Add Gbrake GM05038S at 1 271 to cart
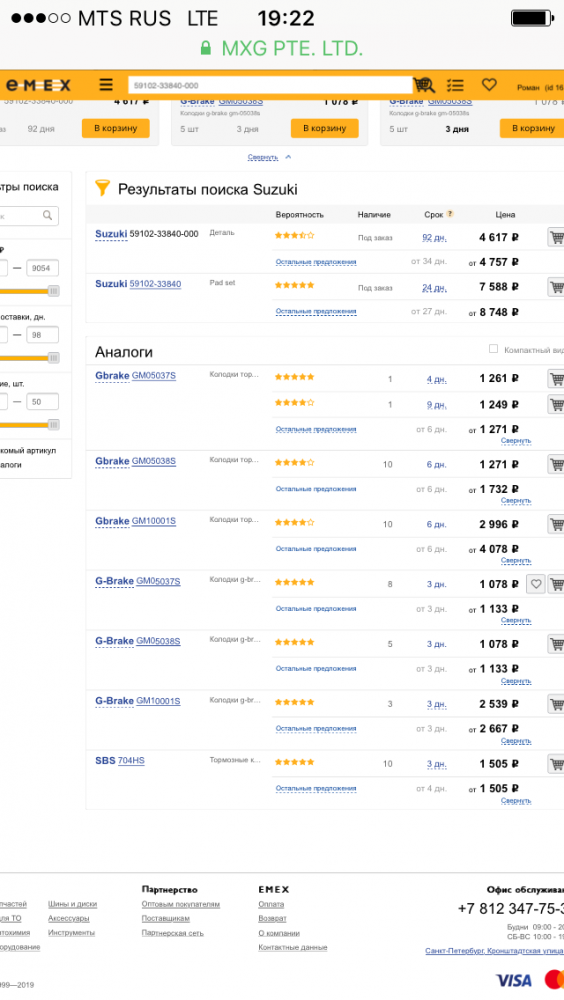The width and height of the screenshot is (564, 1000). coord(556,464)
